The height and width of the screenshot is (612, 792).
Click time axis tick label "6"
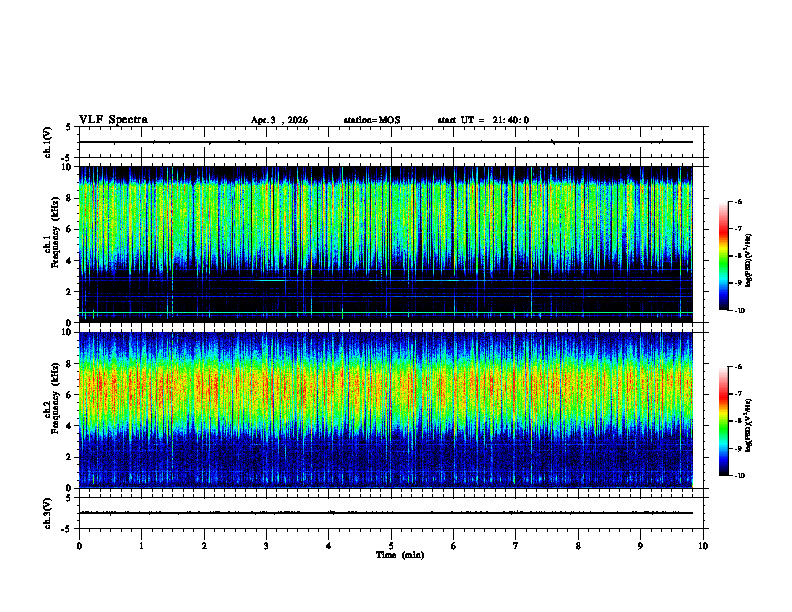click(x=454, y=546)
